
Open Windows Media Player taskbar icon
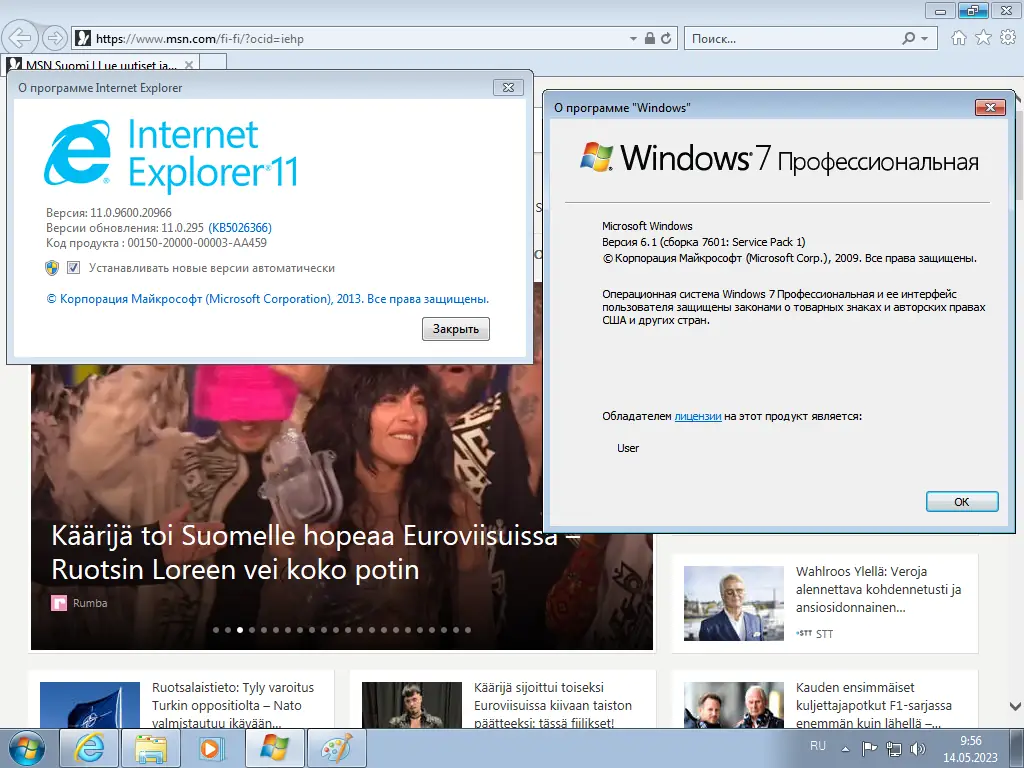tap(211, 748)
